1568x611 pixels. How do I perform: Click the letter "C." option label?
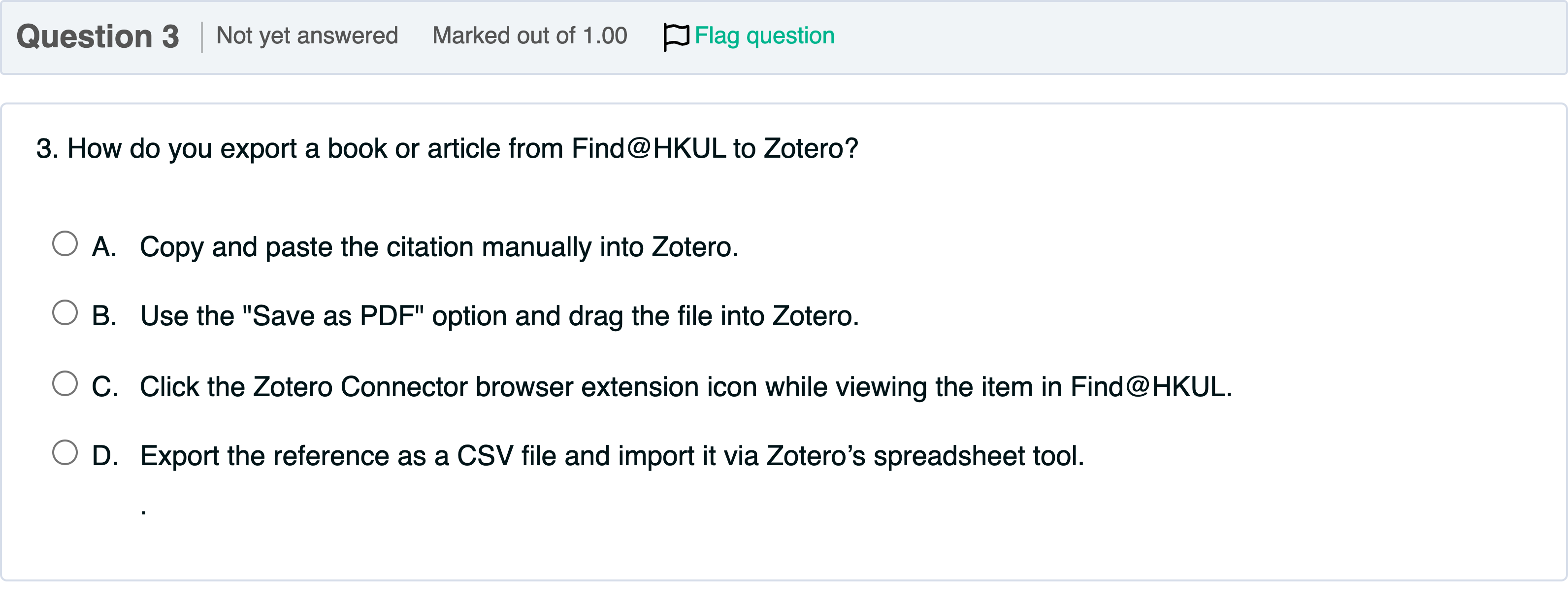pyautogui.click(x=105, y=387)
